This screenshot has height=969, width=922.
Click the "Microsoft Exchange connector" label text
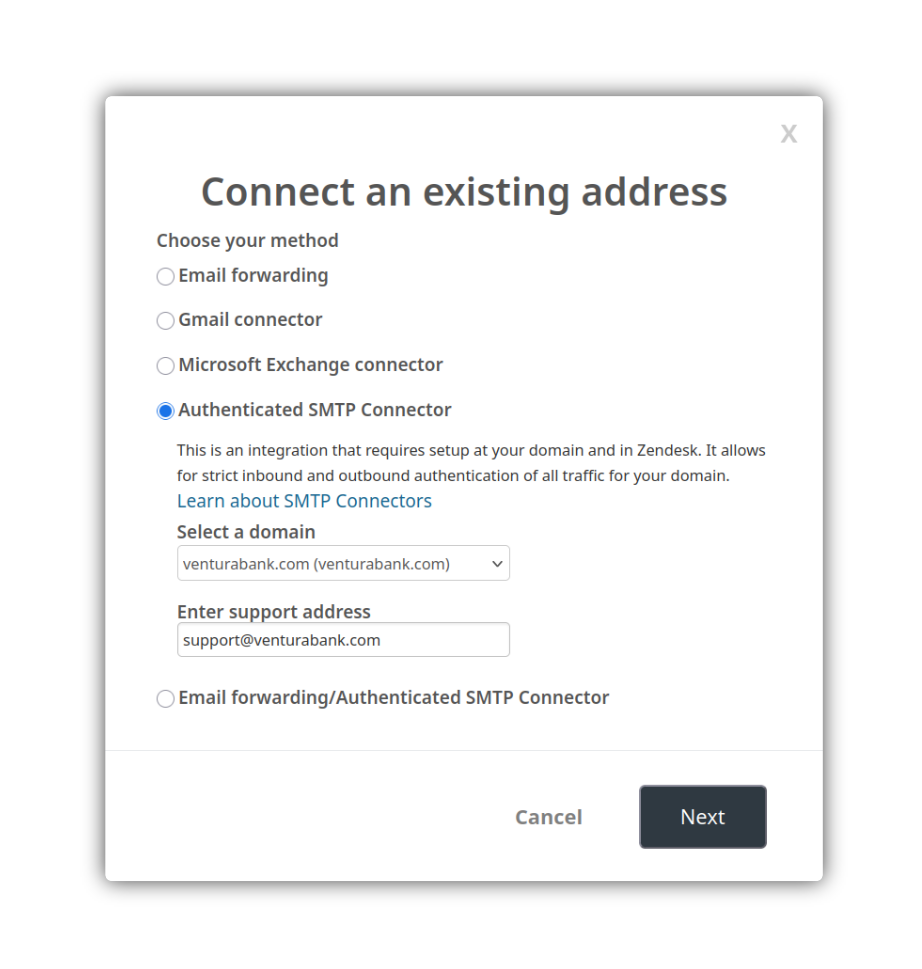coord(310,365)
